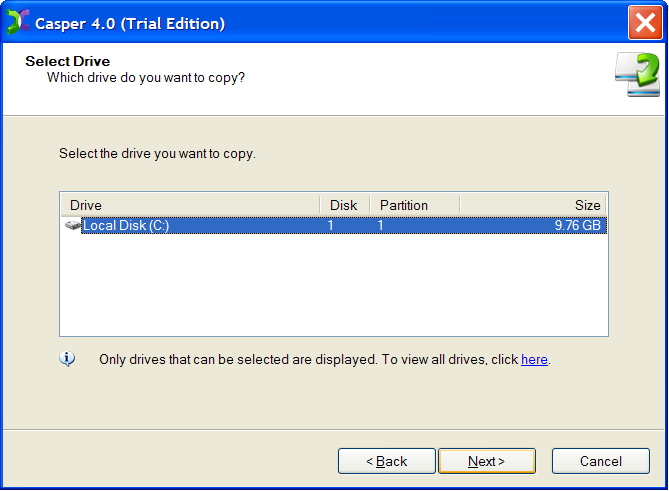
Task: Click the hard disk icon beside Local Disk
Action: point(73,225)
